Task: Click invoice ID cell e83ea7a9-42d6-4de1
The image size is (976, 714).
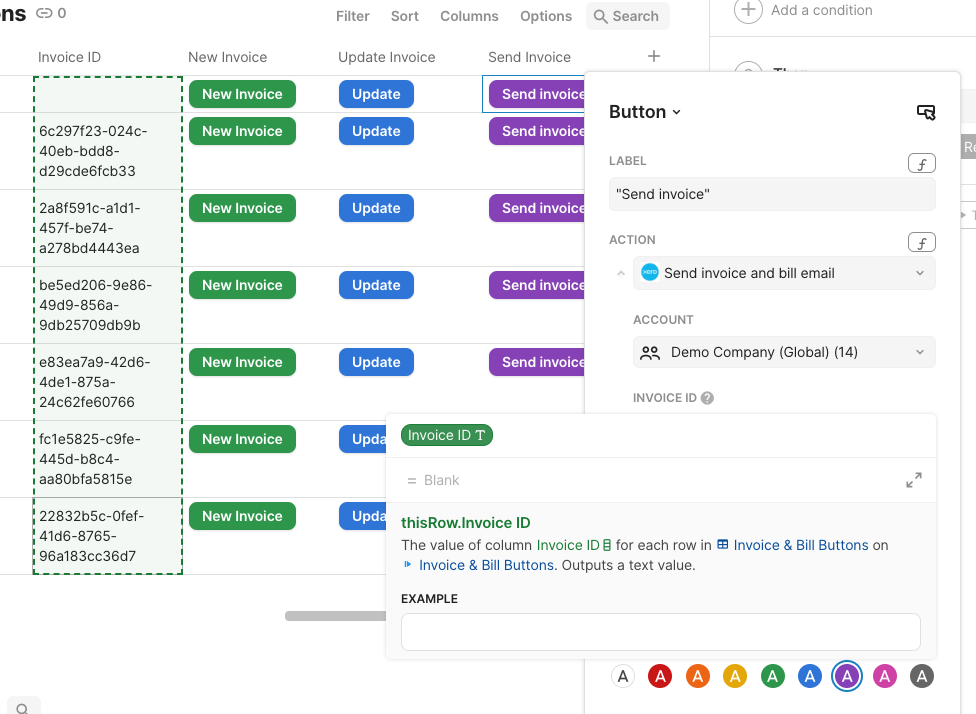Action: tap(107, 382)
